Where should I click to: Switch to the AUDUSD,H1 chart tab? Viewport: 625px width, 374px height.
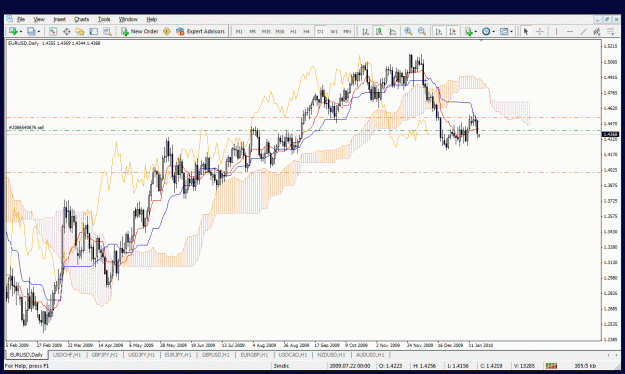click(x=370, y=355)
